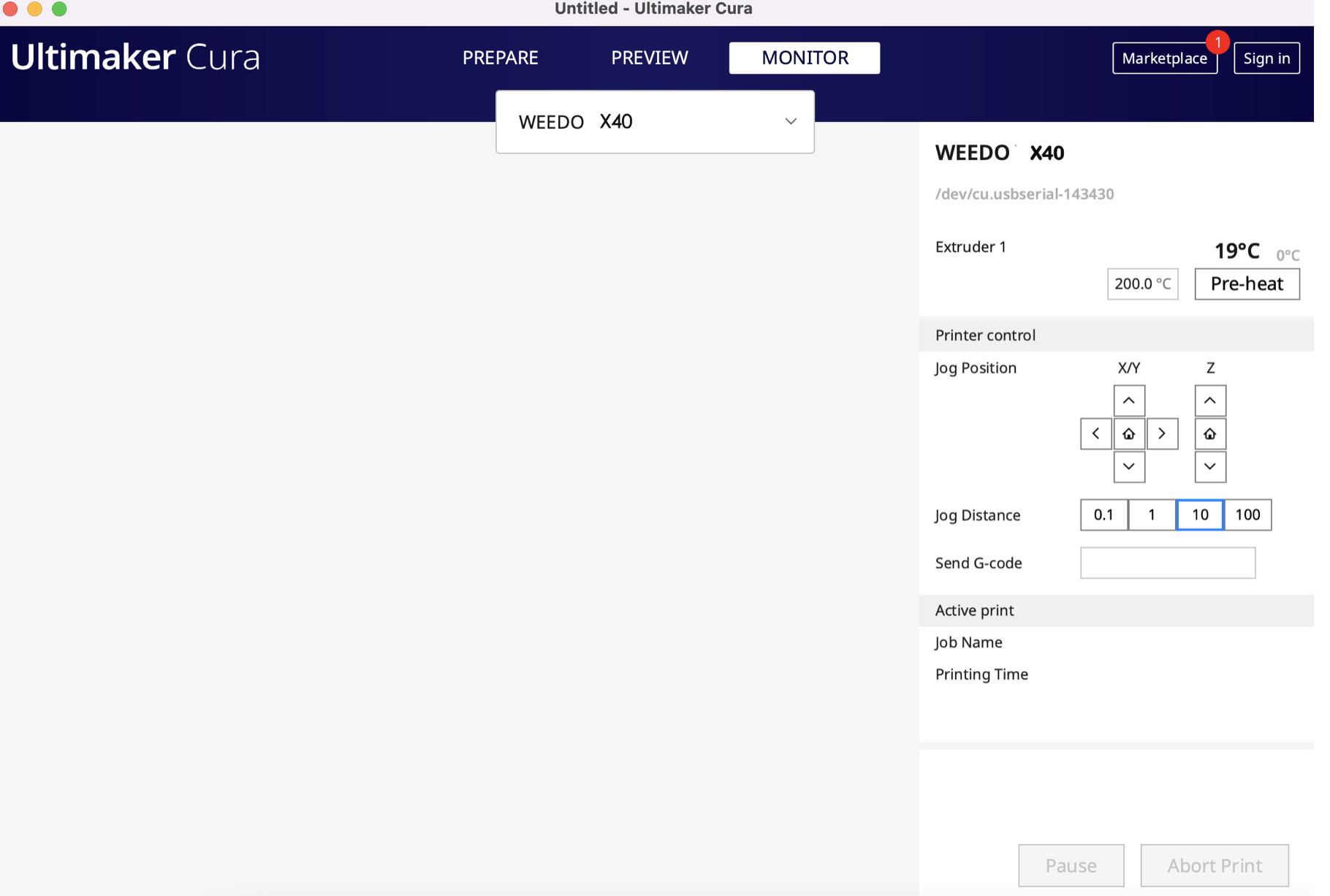1330x896 pixels.
Task: Select the MONITOR stage tab
Action: (x=805, y=58)
